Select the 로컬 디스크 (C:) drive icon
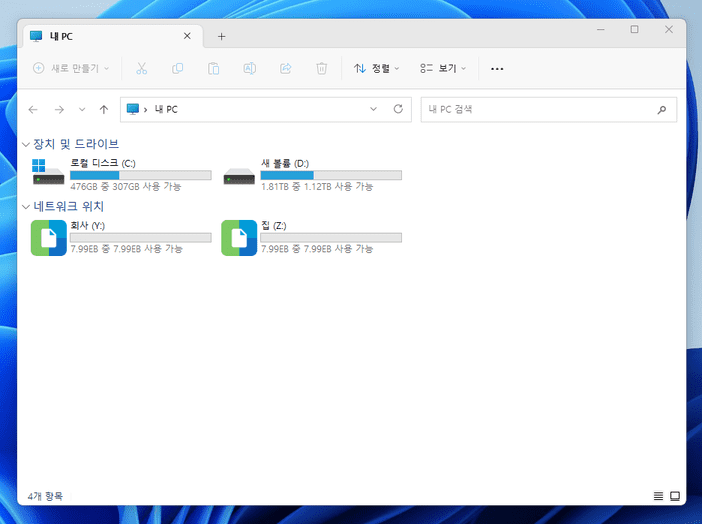Viewport: 702px width, 524px height. click(x=48, y=172)
